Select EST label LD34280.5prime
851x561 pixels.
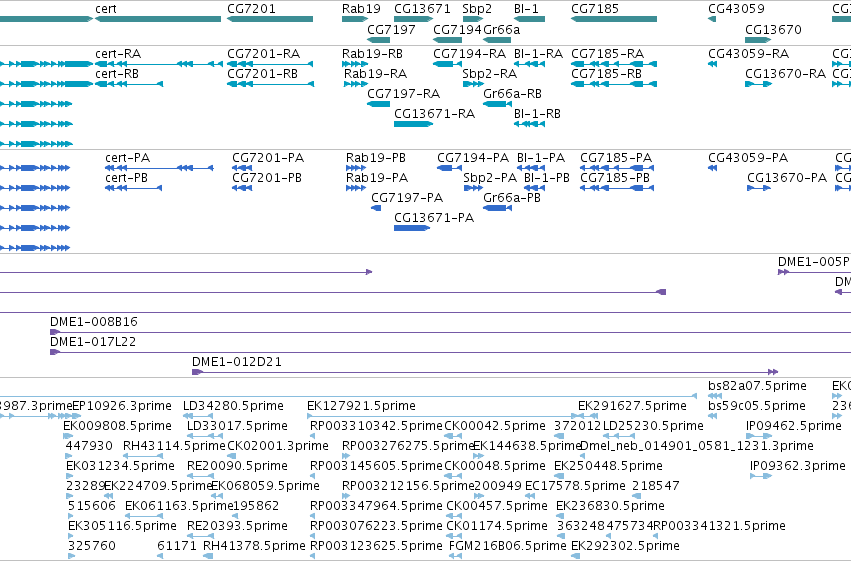(233, 406)
